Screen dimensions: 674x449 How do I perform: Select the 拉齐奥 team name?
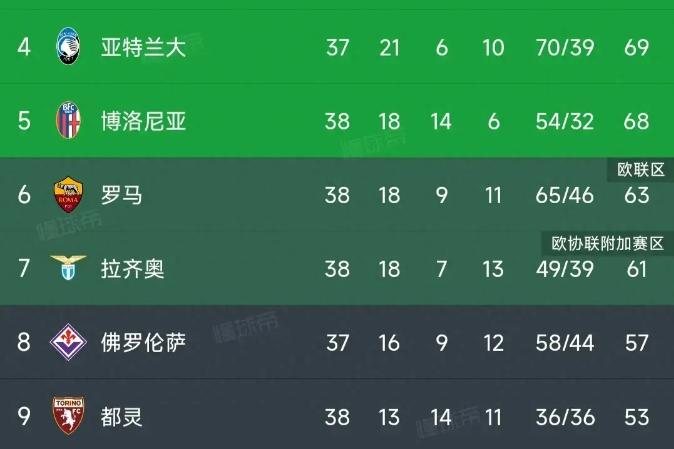tap(133, 269)
